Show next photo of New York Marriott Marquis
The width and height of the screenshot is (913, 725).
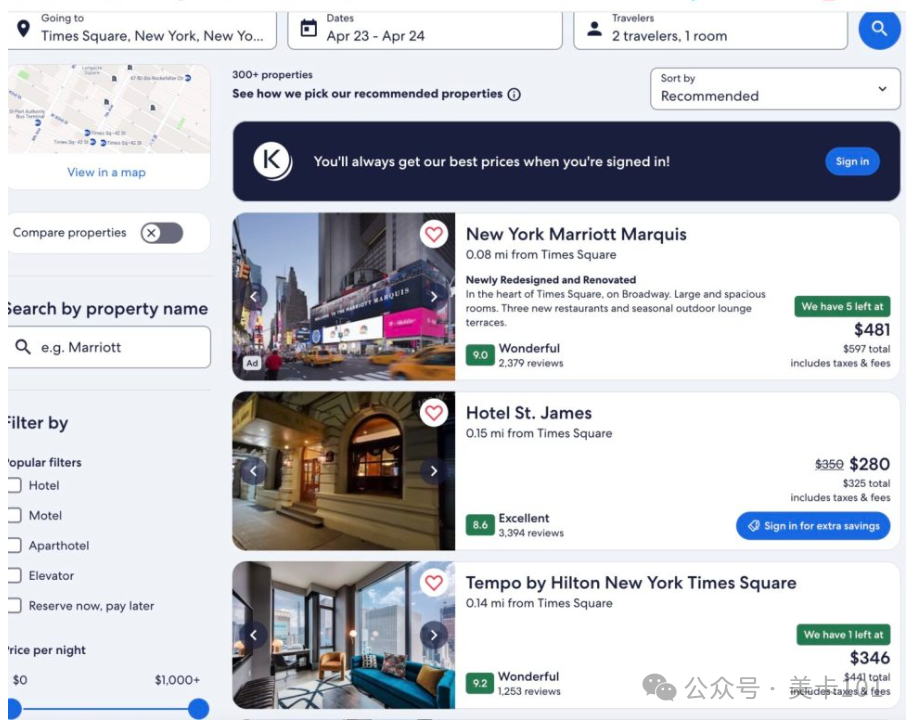[434, 296]
